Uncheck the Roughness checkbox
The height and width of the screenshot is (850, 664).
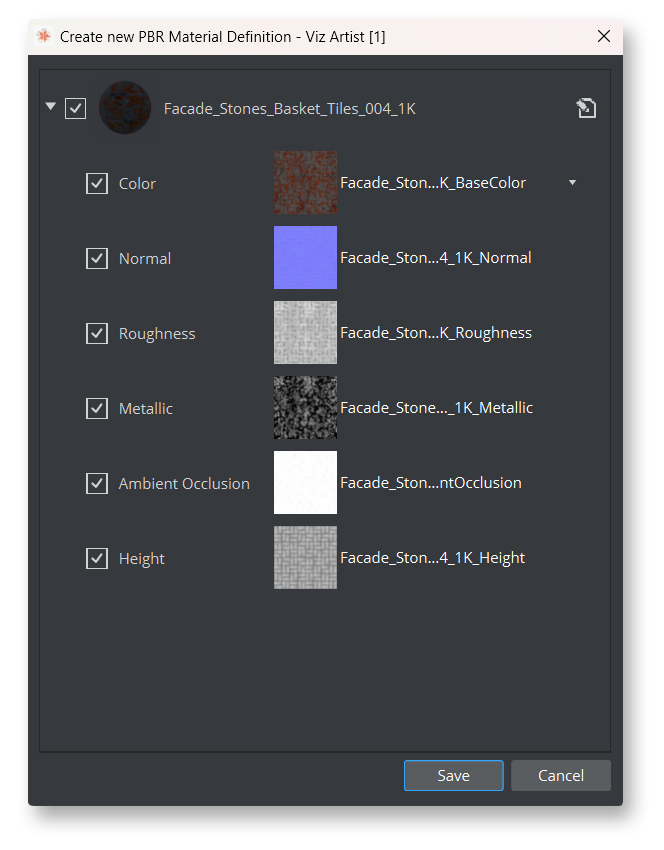[x=97, y=333]
